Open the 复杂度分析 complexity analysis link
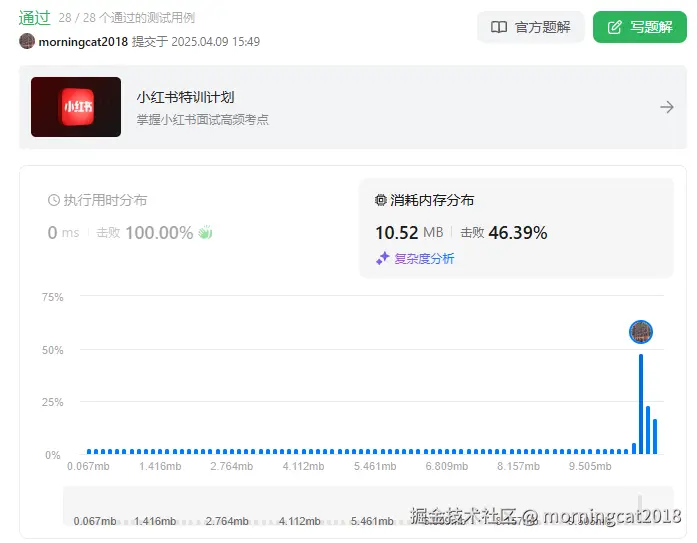 (424, 259)
